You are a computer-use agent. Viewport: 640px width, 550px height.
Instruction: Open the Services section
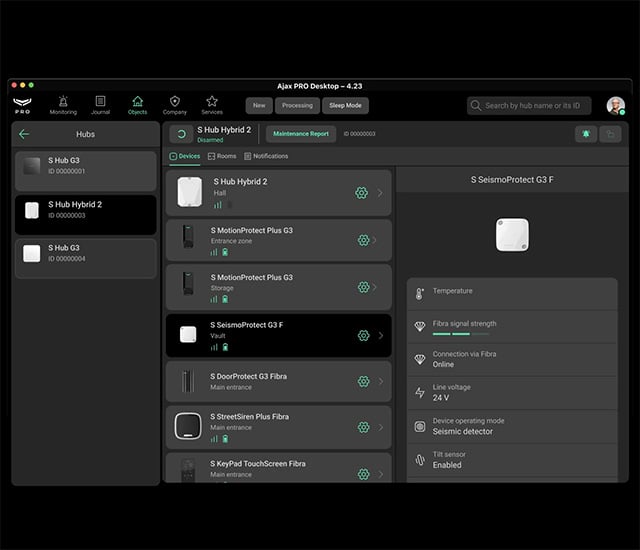coord(212,105)
